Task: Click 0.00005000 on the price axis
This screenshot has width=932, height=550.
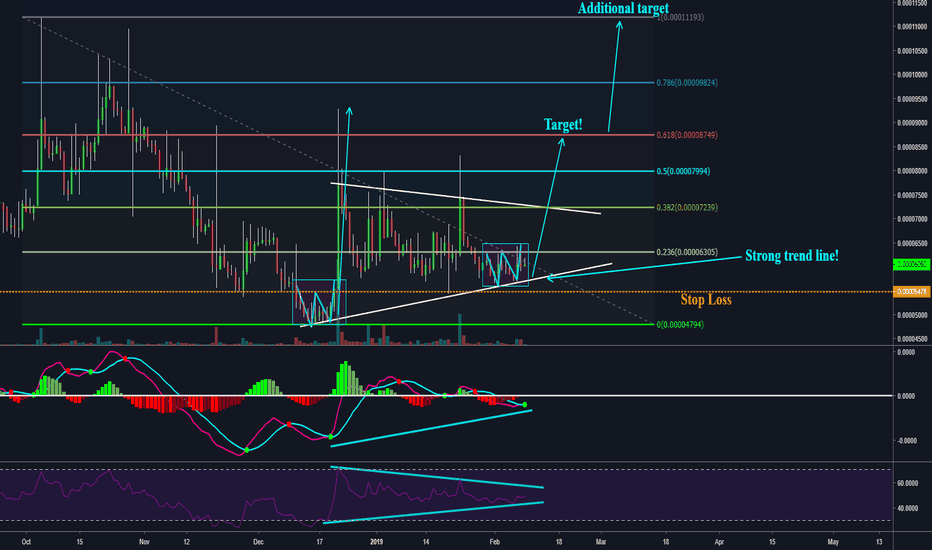Action: (x=912, y=315)
